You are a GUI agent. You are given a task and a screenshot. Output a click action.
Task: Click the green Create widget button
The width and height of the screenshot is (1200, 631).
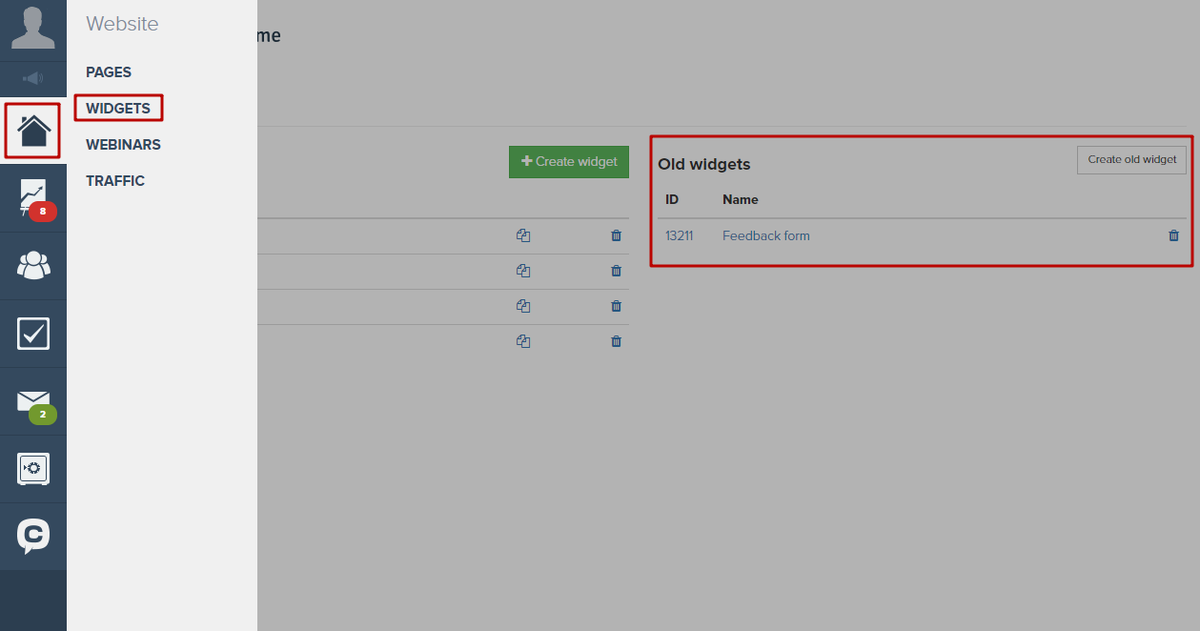point(569,161)
